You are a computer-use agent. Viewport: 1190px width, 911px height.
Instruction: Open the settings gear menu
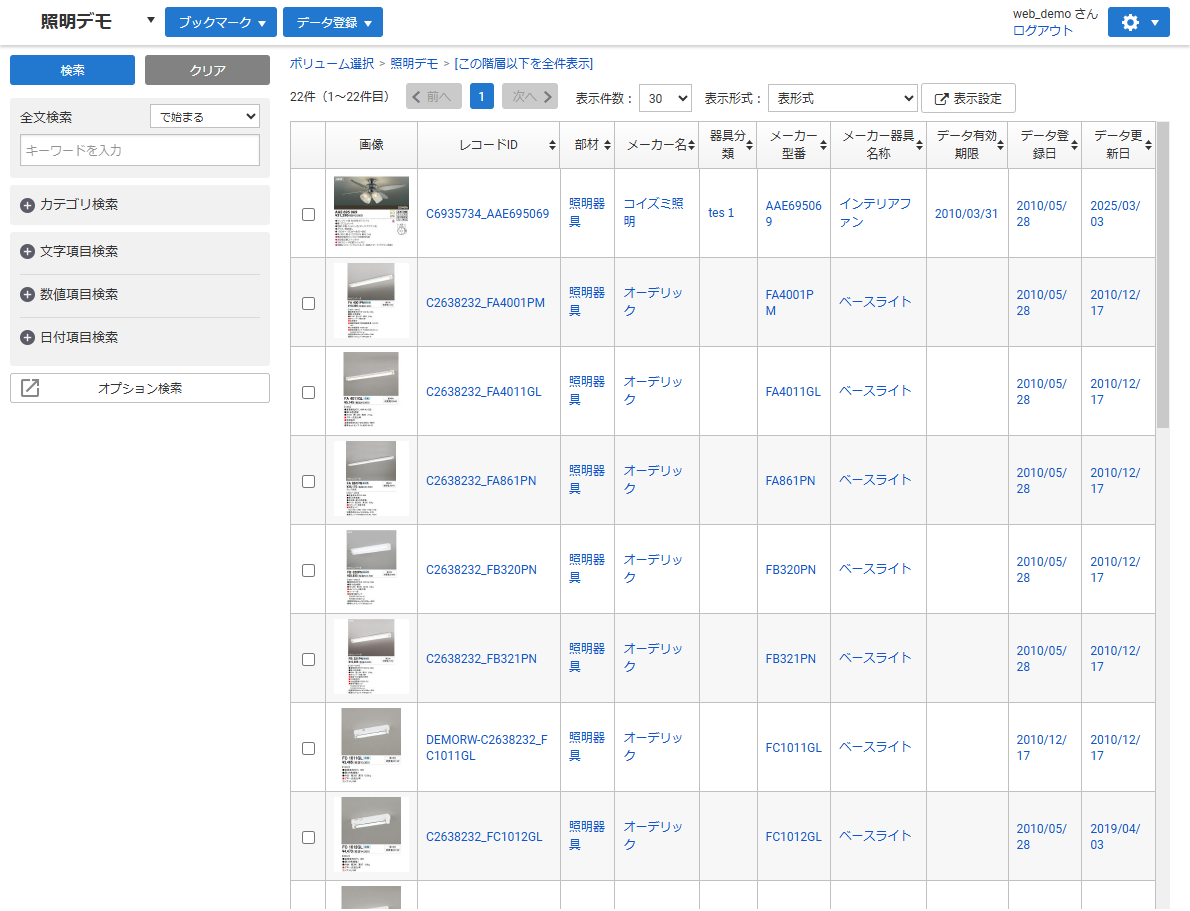pyautogui.click(x=1138, y=22)
